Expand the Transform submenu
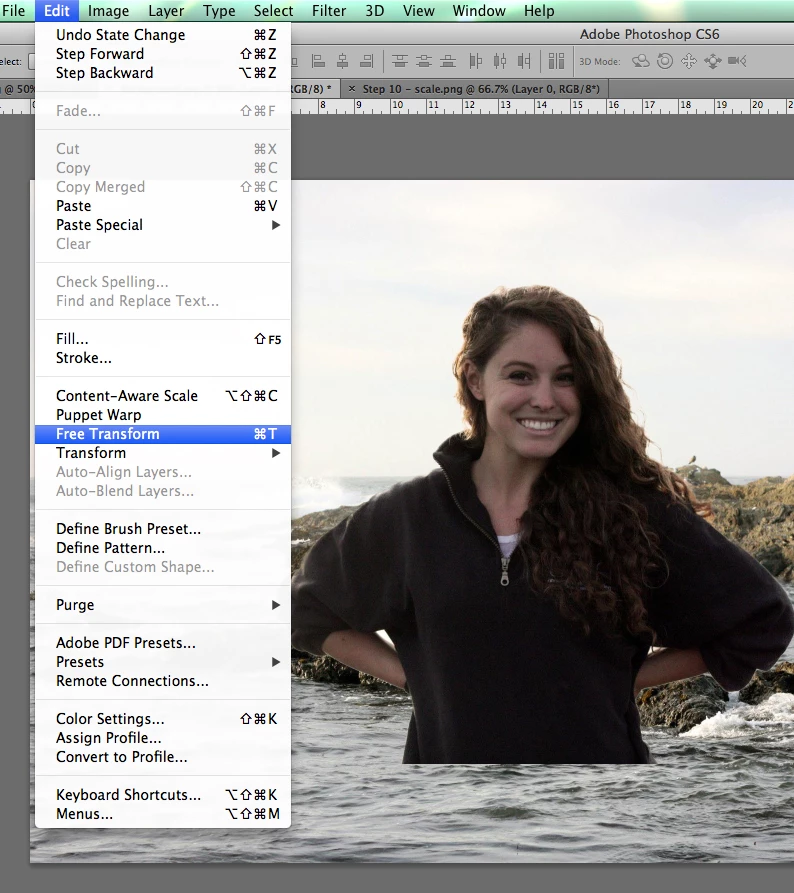Viewport: 794px width, 893px height. pos(163,453)
